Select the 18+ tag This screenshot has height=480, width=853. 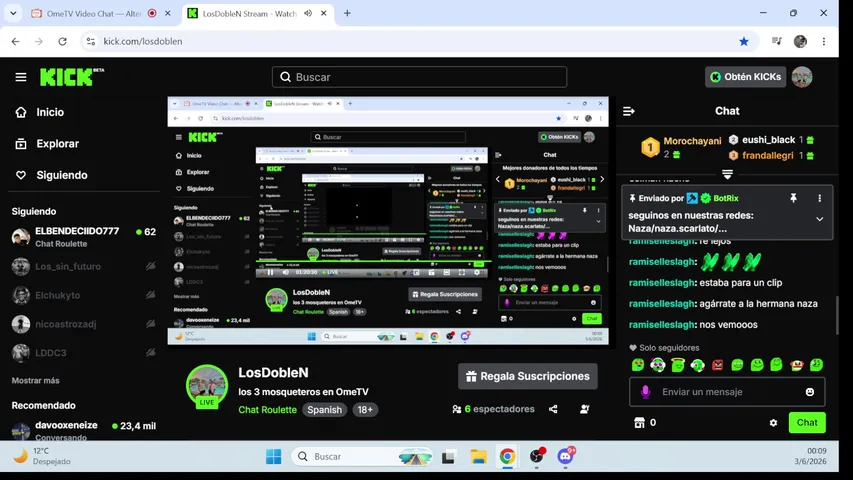click(364, 410)
